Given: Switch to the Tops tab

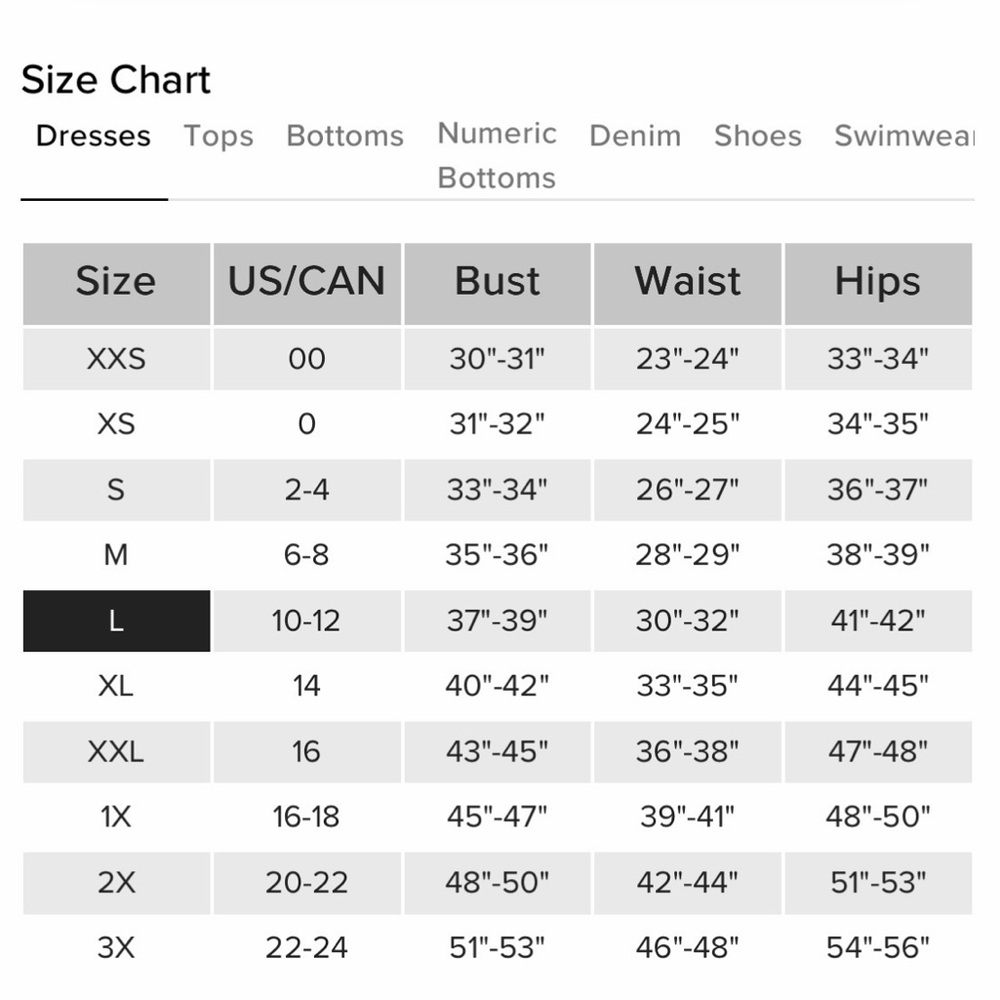Looking at the screenshot, I should click(x=218, y=136).
